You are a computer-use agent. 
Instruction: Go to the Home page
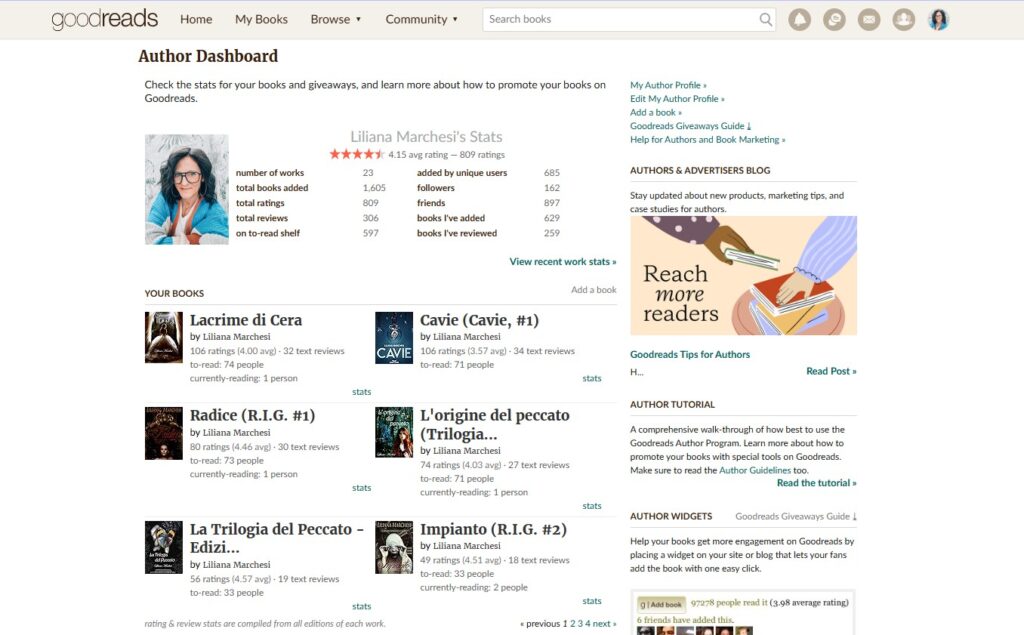click(196, 20)
